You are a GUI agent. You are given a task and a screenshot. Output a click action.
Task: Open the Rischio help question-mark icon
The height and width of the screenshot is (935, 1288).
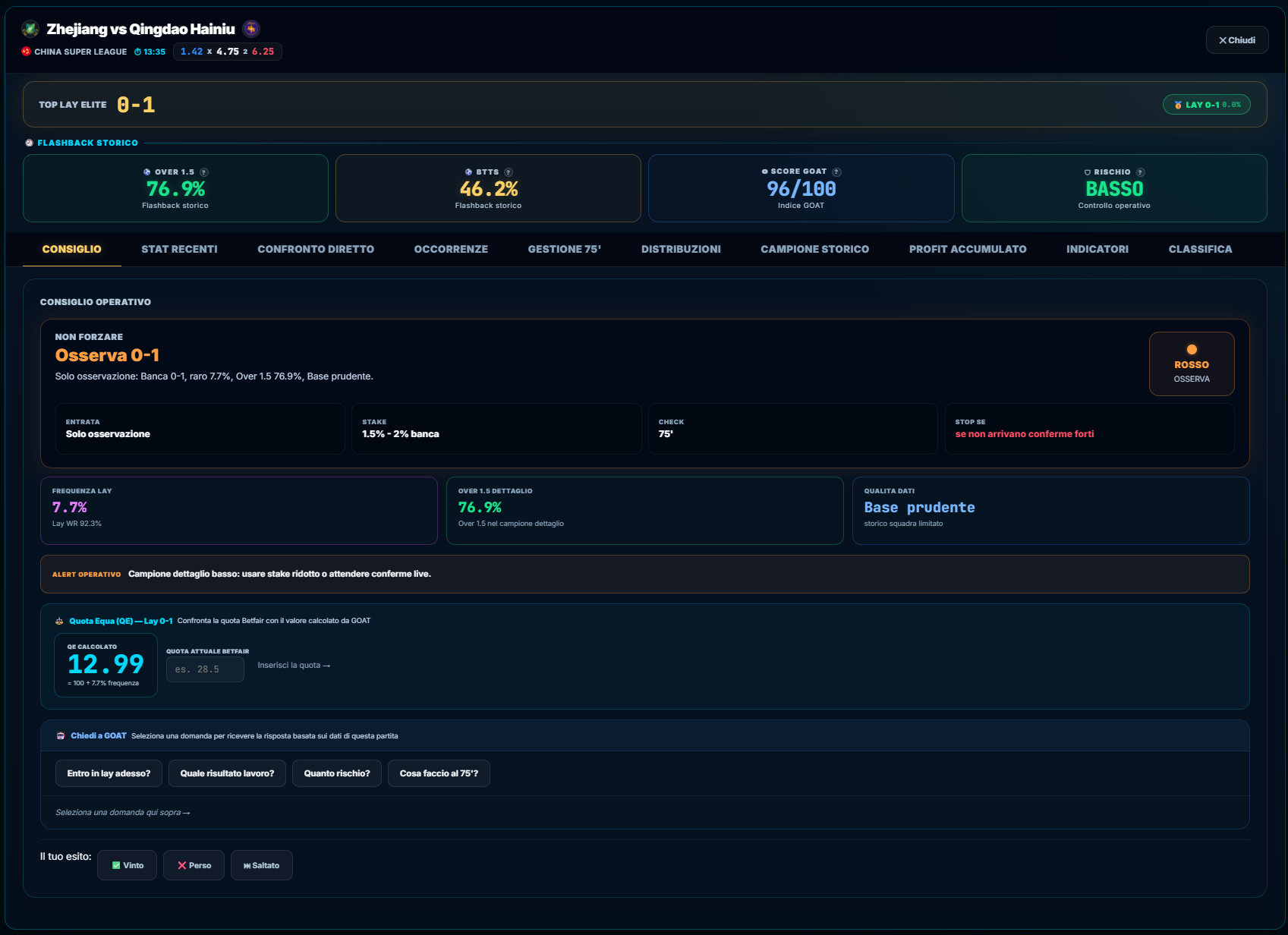[1140, 172]
